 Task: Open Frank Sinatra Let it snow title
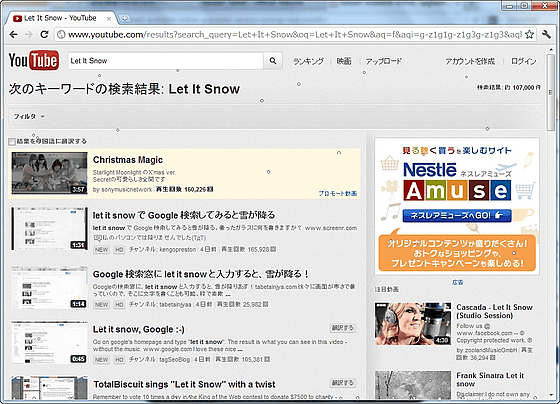click(x=490, y=380)
